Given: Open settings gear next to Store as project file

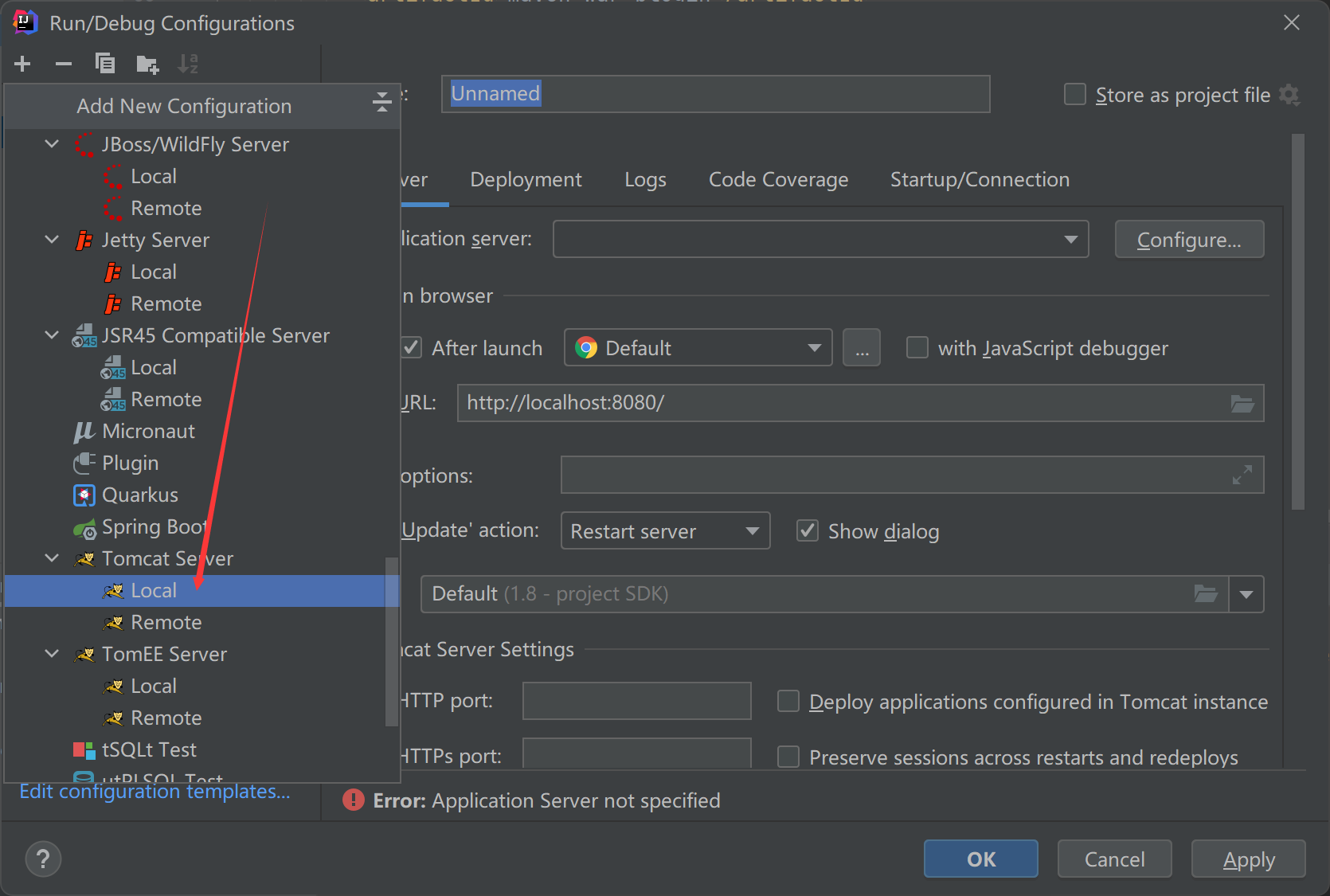Looking at the screenshot, I should tap(1289, 96).
